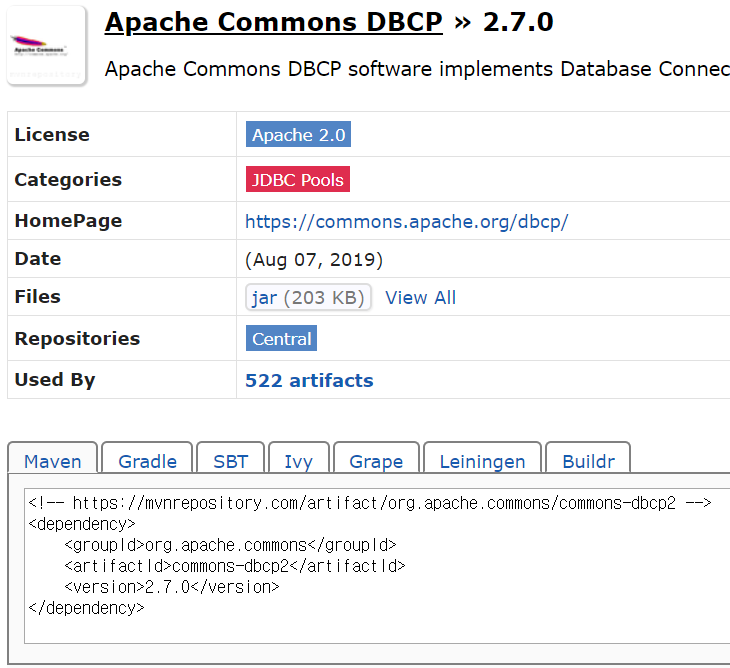The height and width of the screenshot is (668, 730).
Task: Click the JDBC Pools category badge
Action: (x=297, y=179)
